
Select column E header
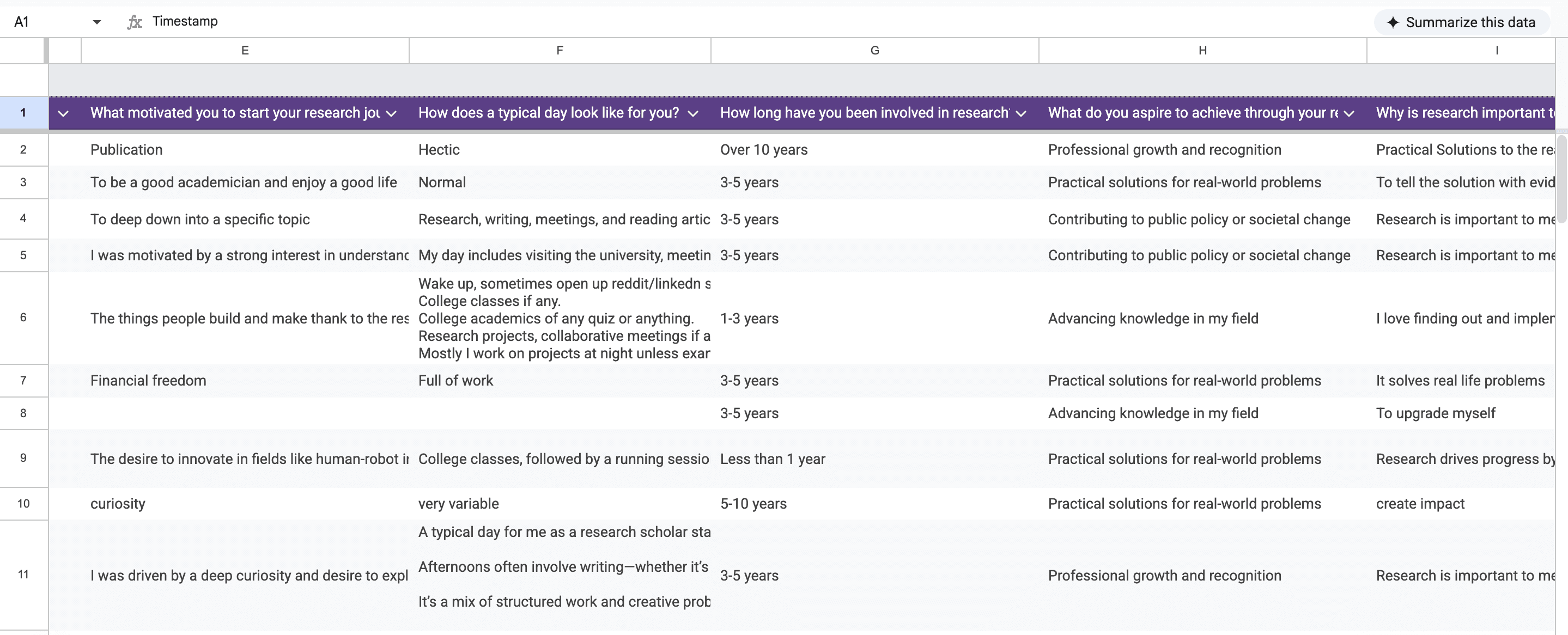point(245,51)
